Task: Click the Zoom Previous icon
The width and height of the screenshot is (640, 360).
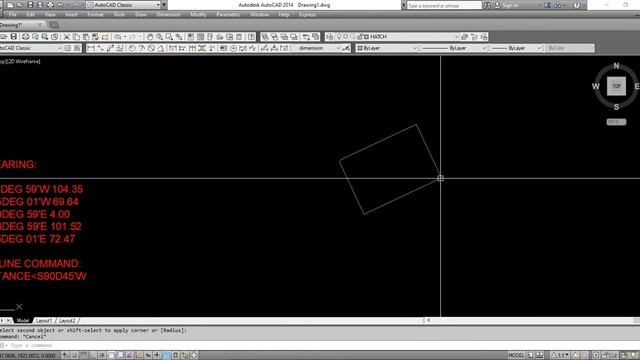Action: pos(179,37)
